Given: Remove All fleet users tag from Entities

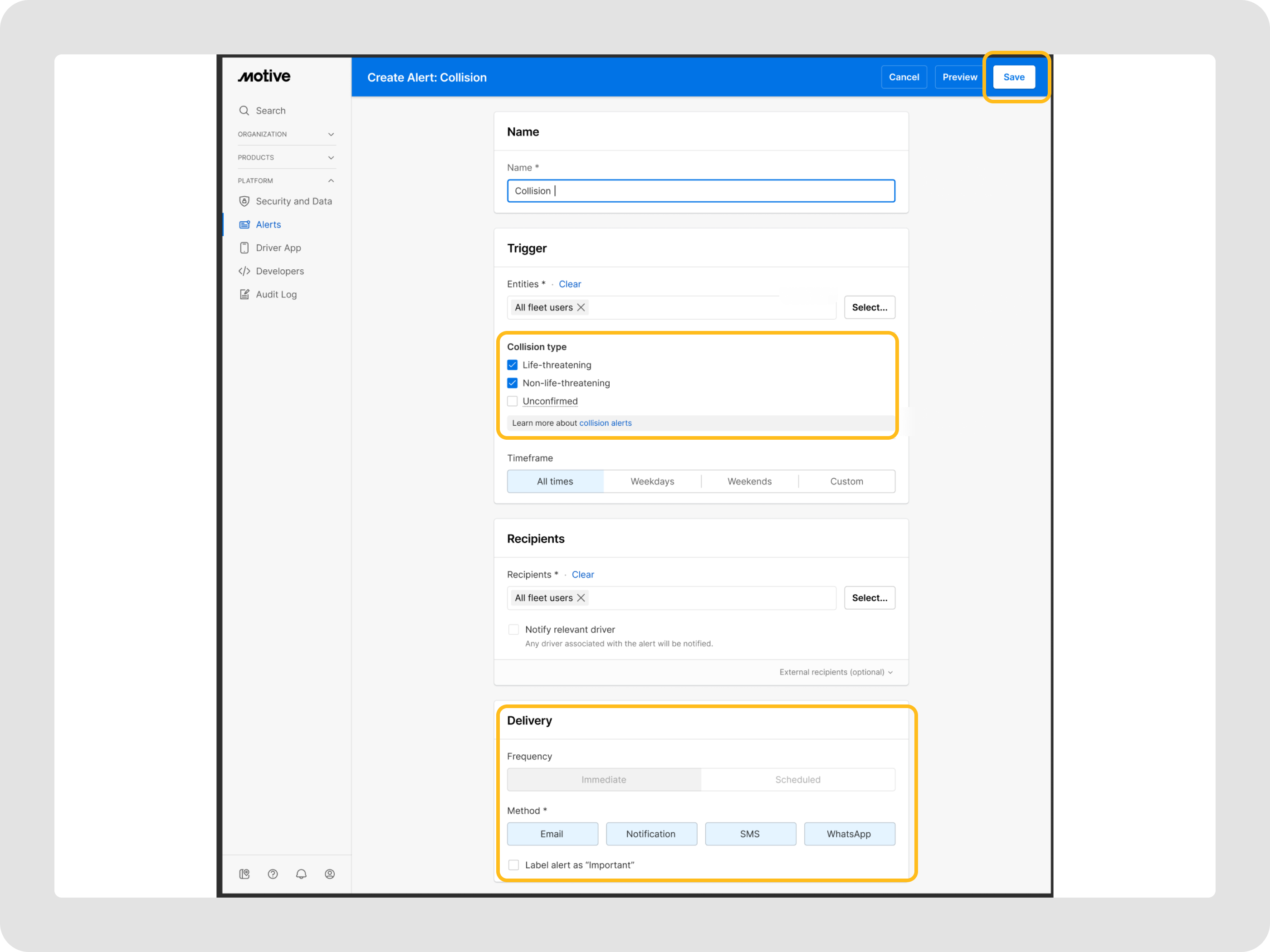Looking at the screenshot, I should (x=581, y=307).
